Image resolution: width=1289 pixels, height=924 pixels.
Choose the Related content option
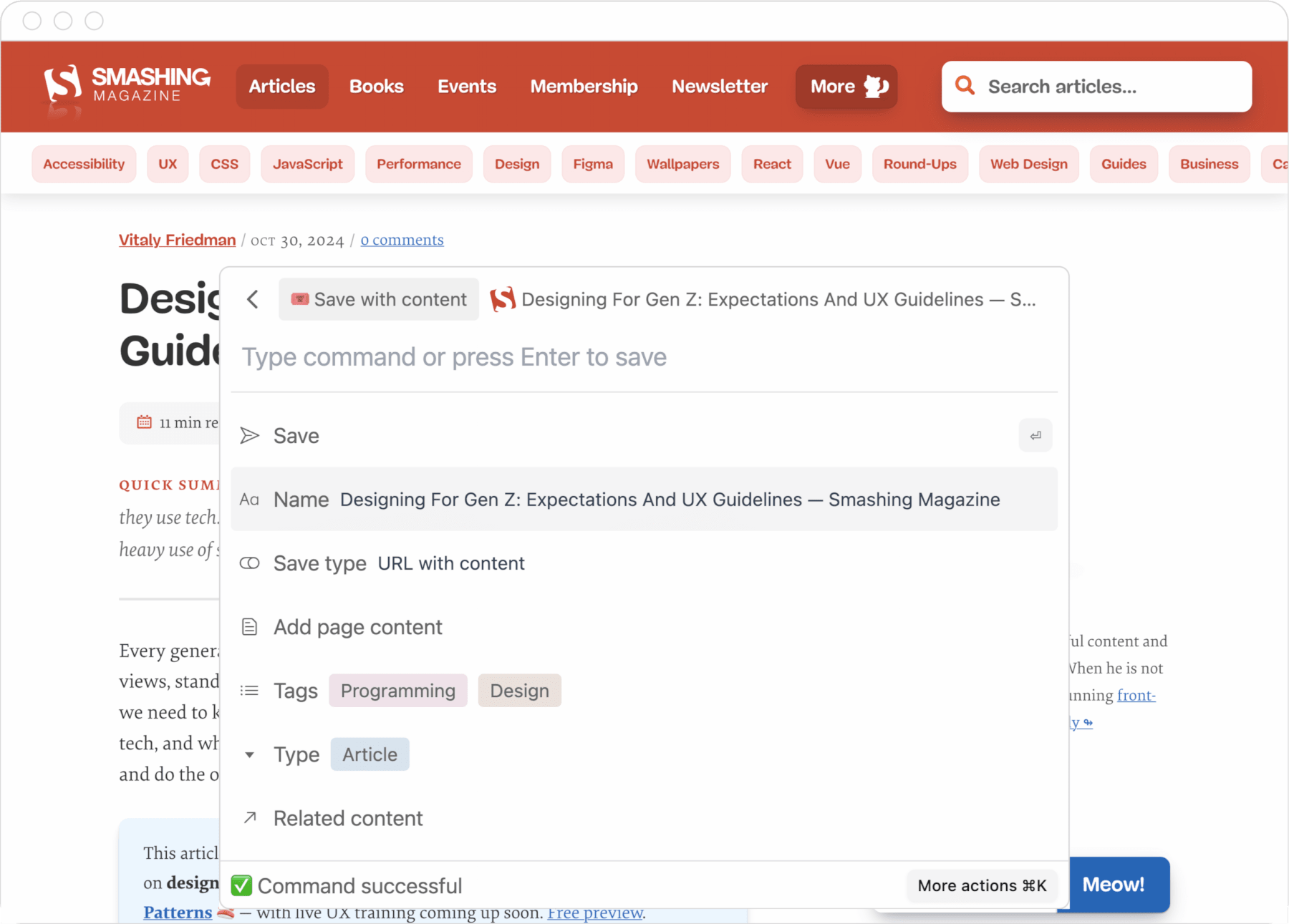point(644,818)
